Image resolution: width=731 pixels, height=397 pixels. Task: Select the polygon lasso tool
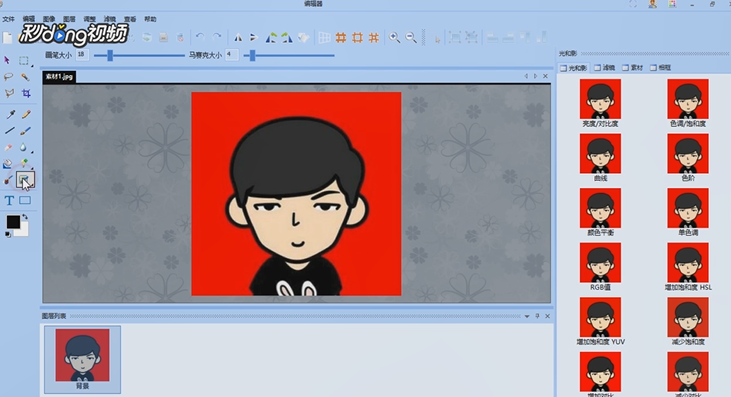tap(8, 93)
